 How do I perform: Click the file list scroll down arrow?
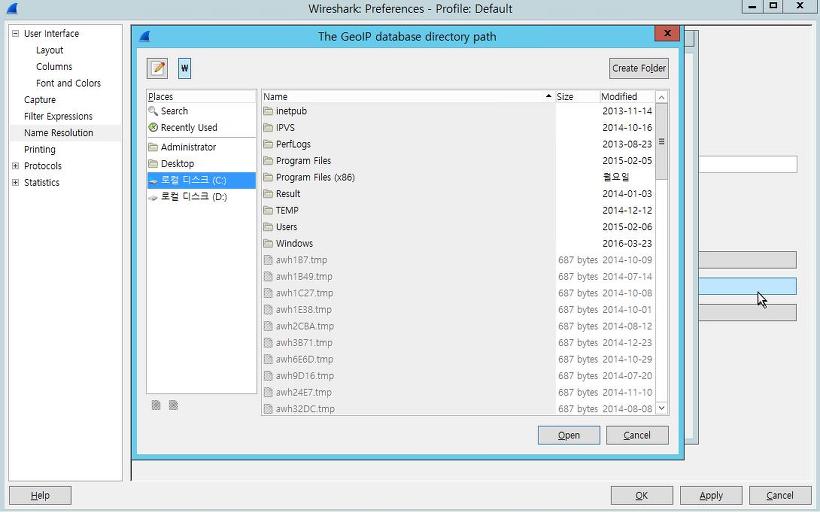coord(662,408)
